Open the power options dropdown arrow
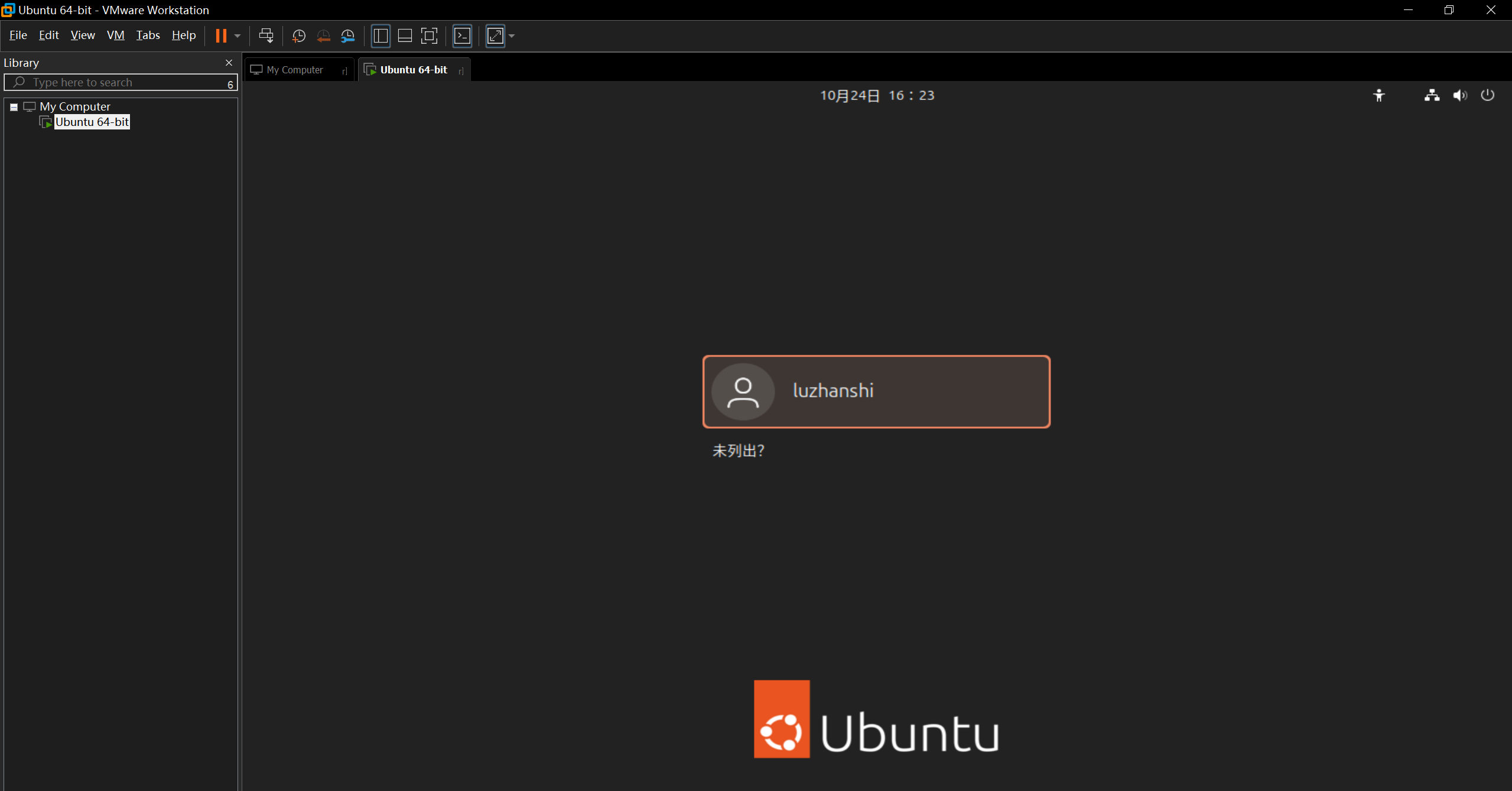The image size is (1512, 791). tap(238, 36)
